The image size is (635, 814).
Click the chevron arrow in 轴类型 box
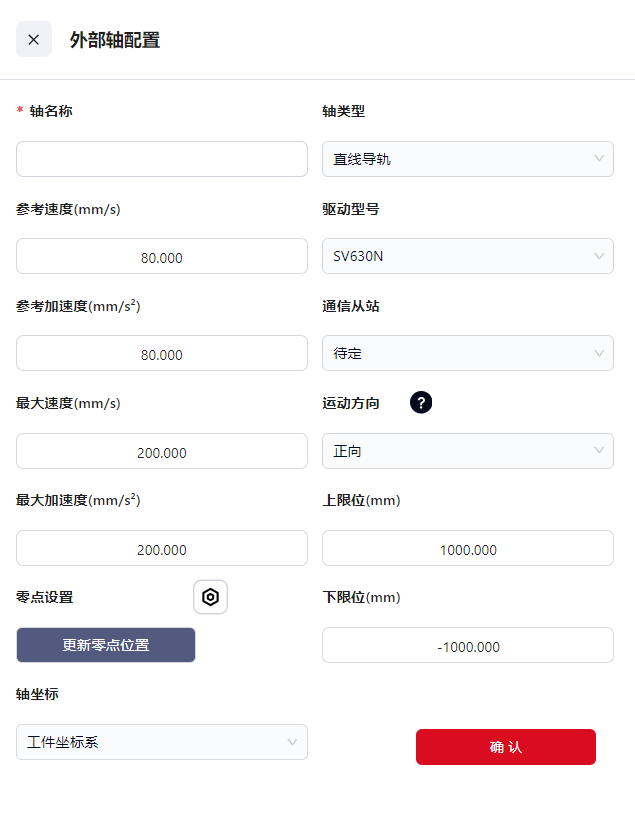pyautogui.click(x=599, y=159)
